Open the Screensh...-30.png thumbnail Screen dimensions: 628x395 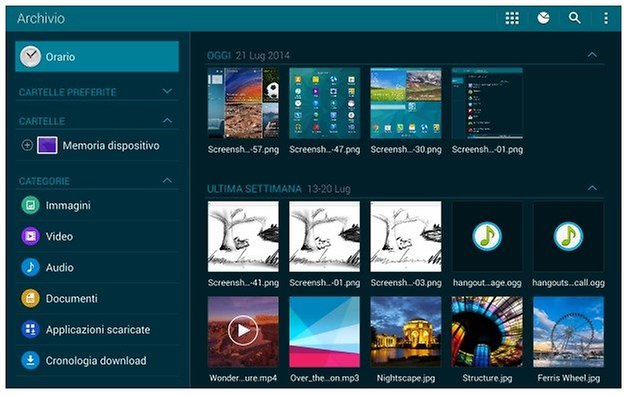pyautogui.click(x=406, y=103)
